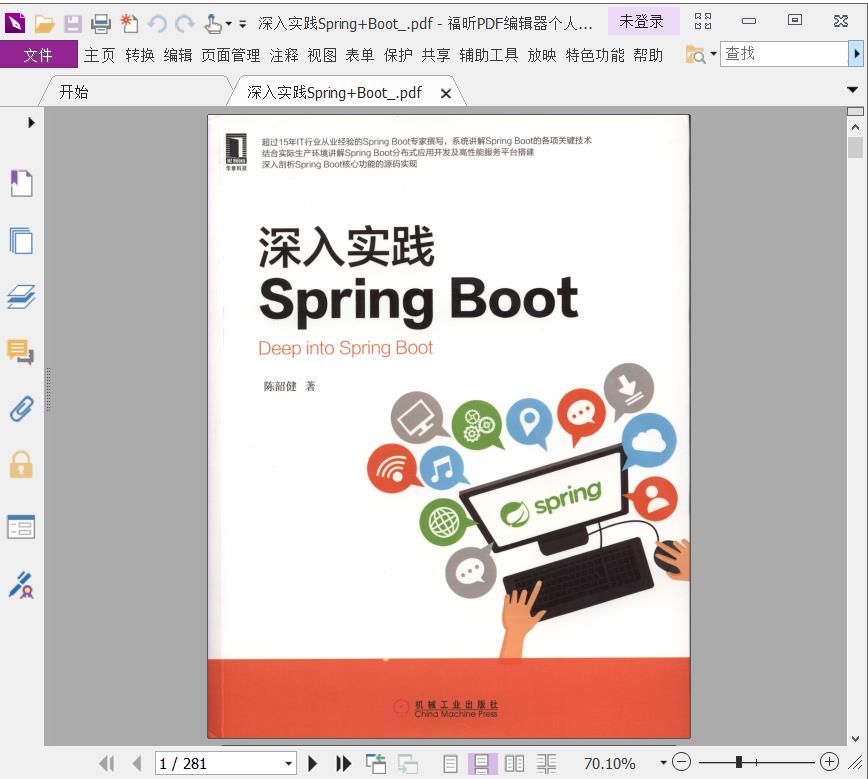Open the 页面管理 ribbon tab
Screen dimensions: 868x779
coord(230,55)
